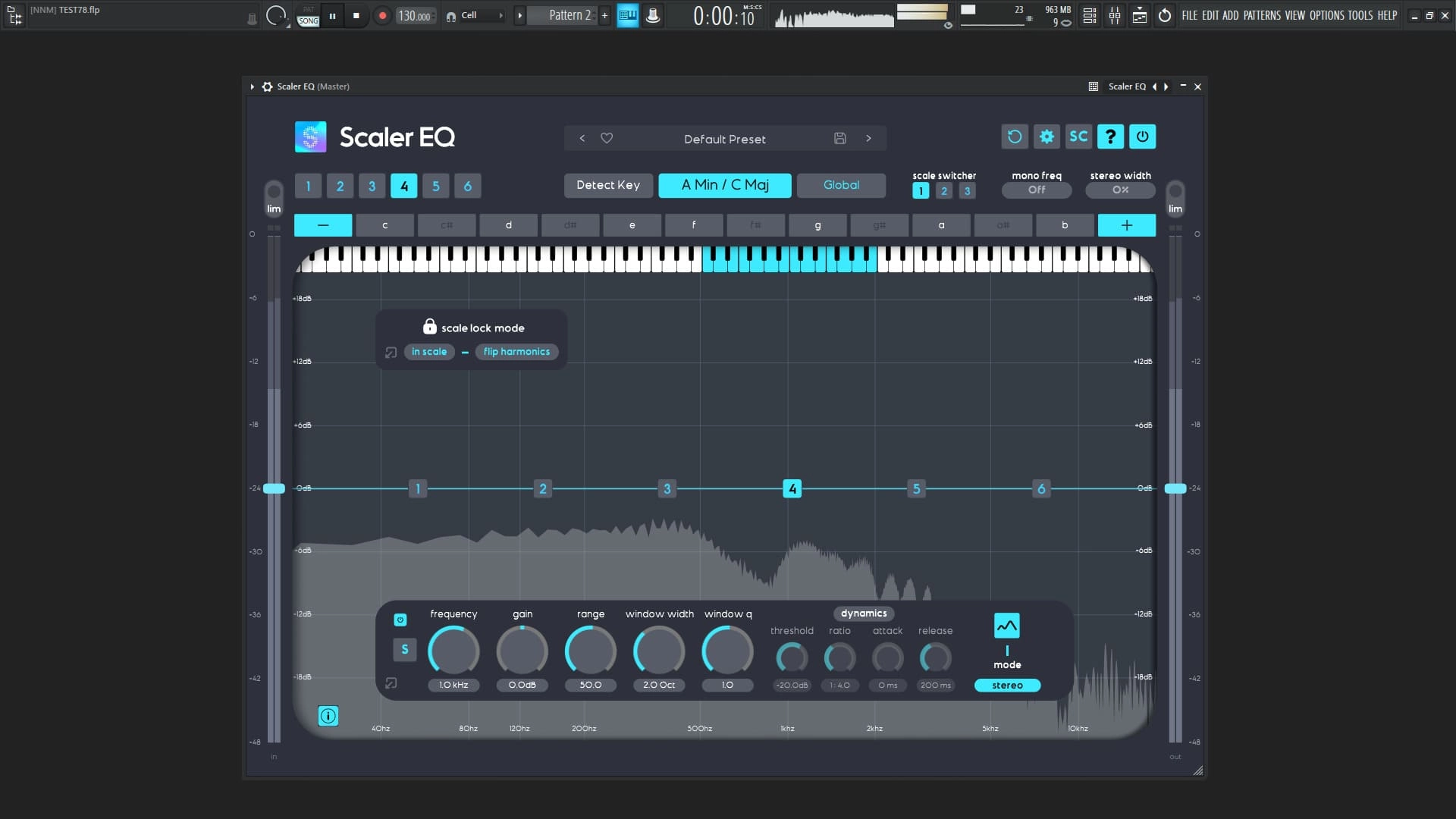Pause playback in FL Studio transport
1456x819 pixels.
tap(332, 16)
